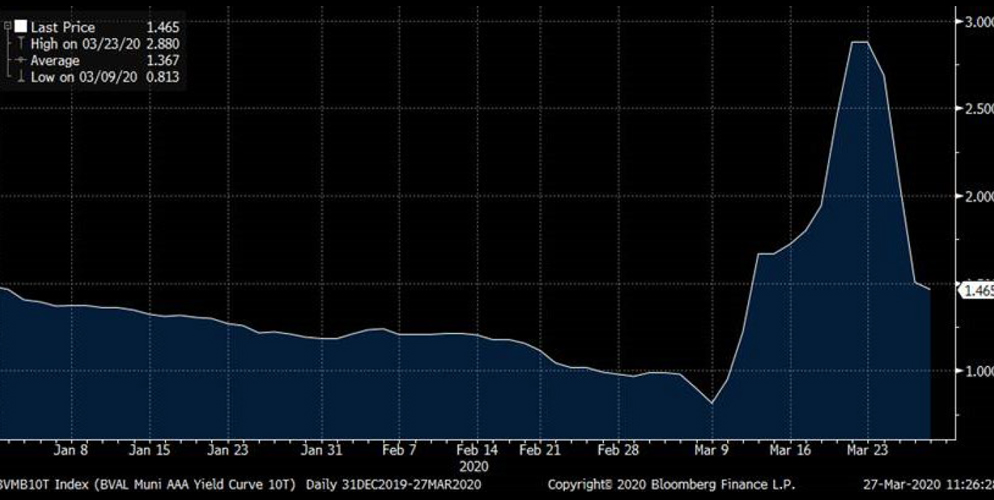994x500 pixels.
Task: Click the Feb 21 date label
Action: click(540, 450)
